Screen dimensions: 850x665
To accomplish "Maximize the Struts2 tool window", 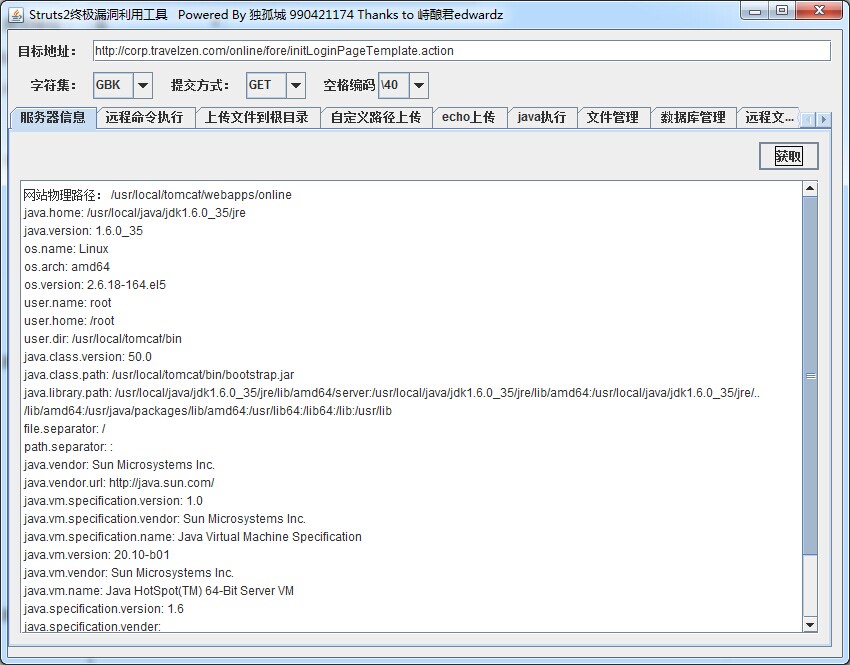I will tap(782, 11).
